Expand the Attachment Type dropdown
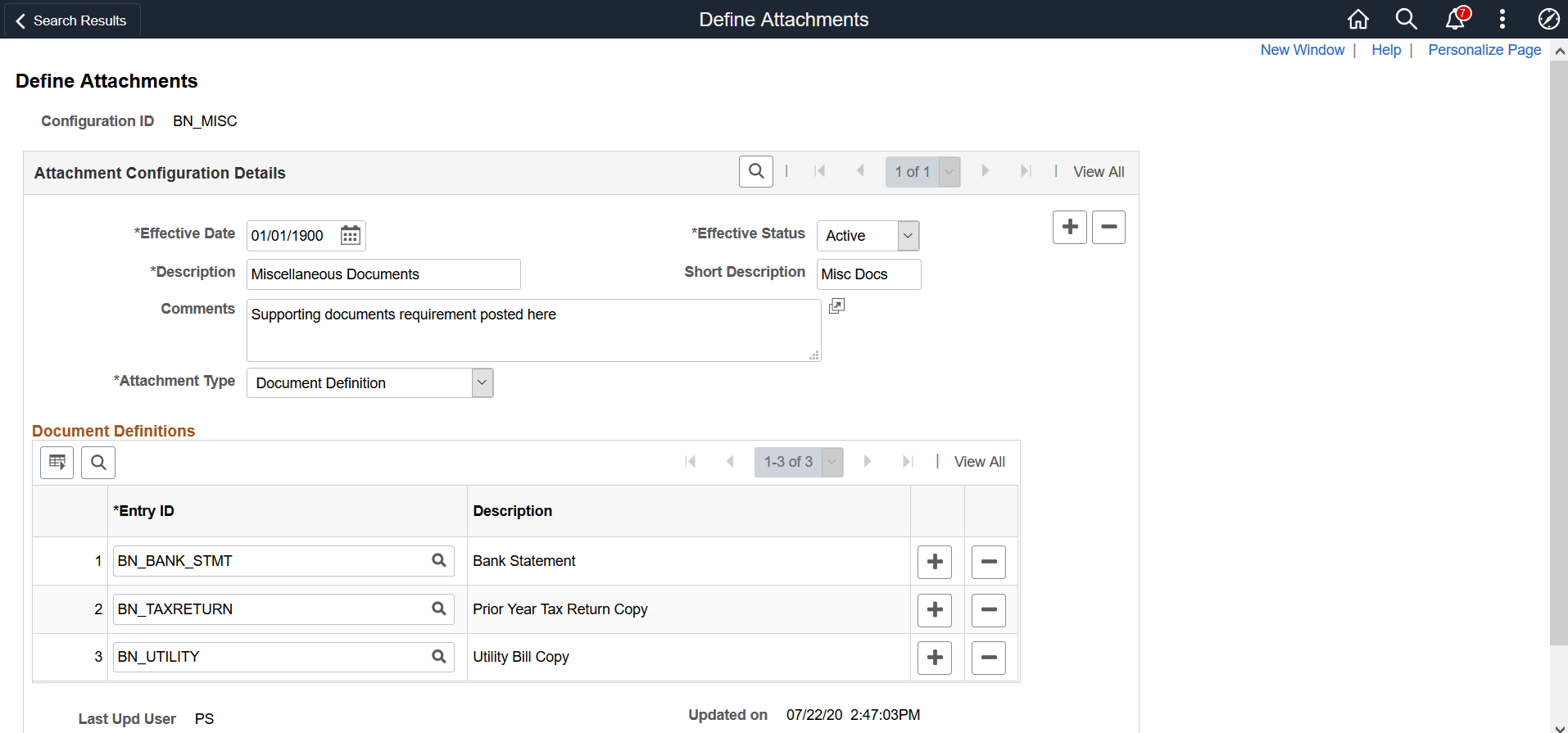 [482, 383]
